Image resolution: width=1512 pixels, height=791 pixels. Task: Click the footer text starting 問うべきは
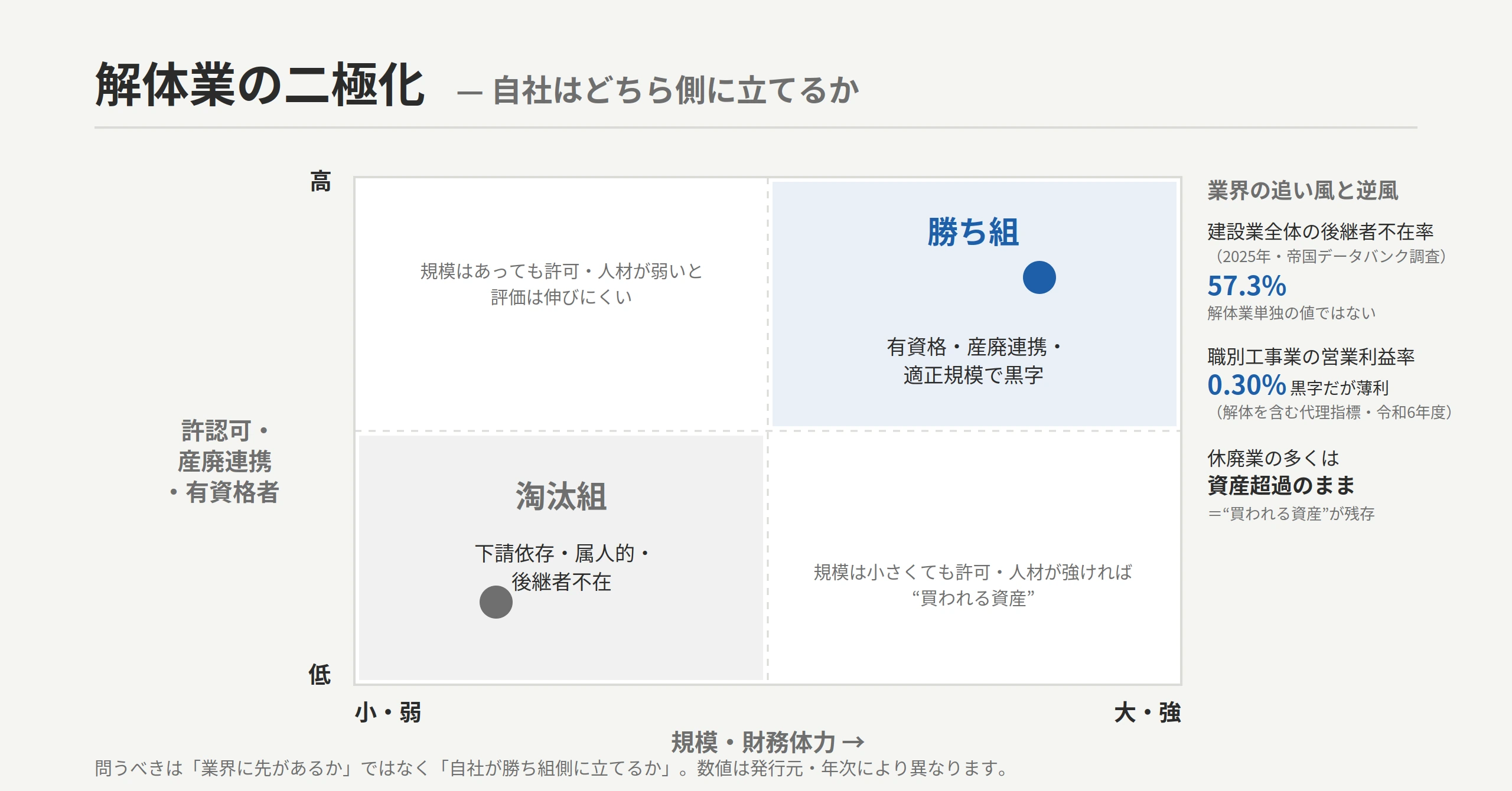click(x=552, y=768)
